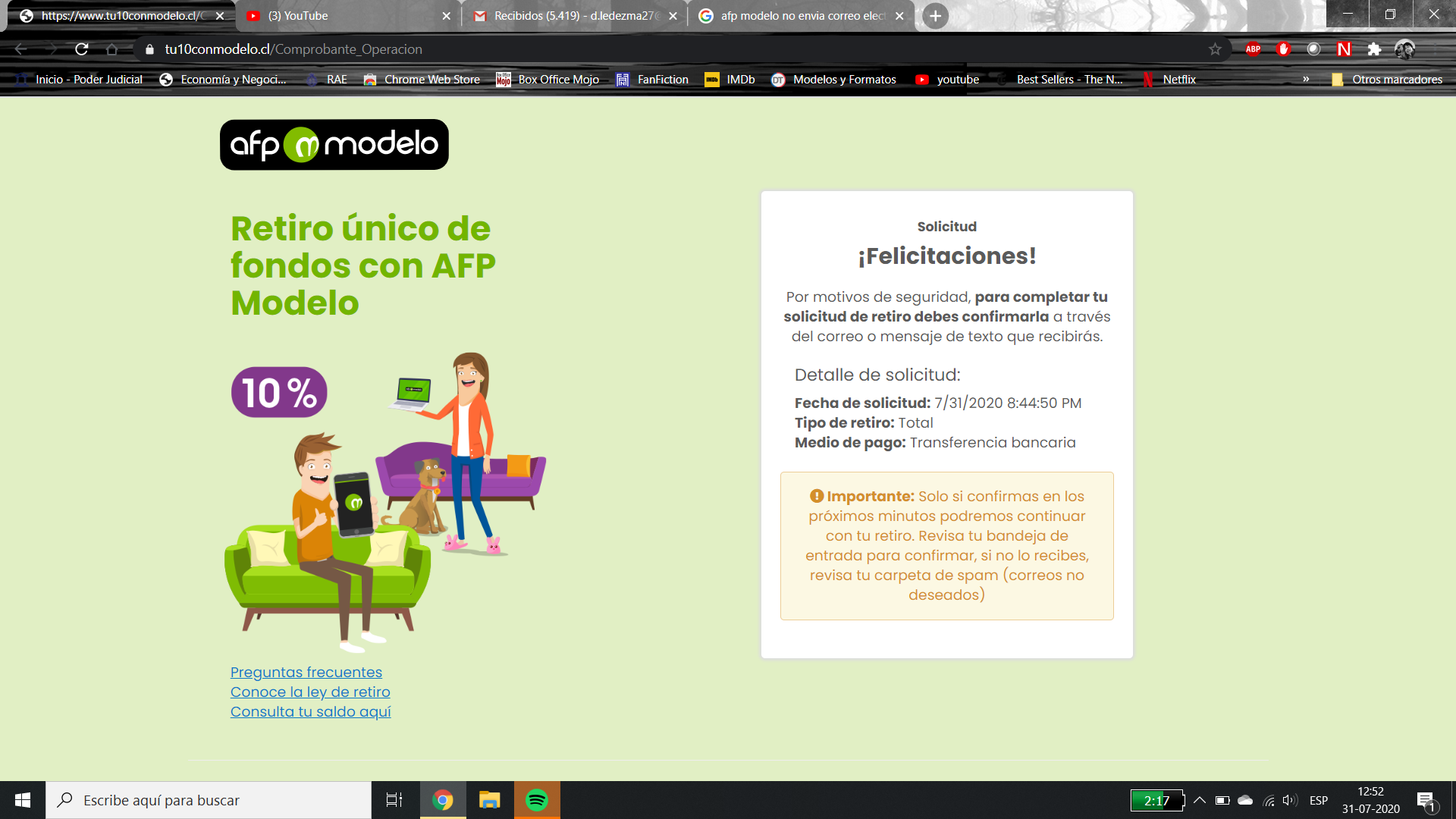Click the reload page icon
The image size is (1456, 819).
(x=82, y=49)
